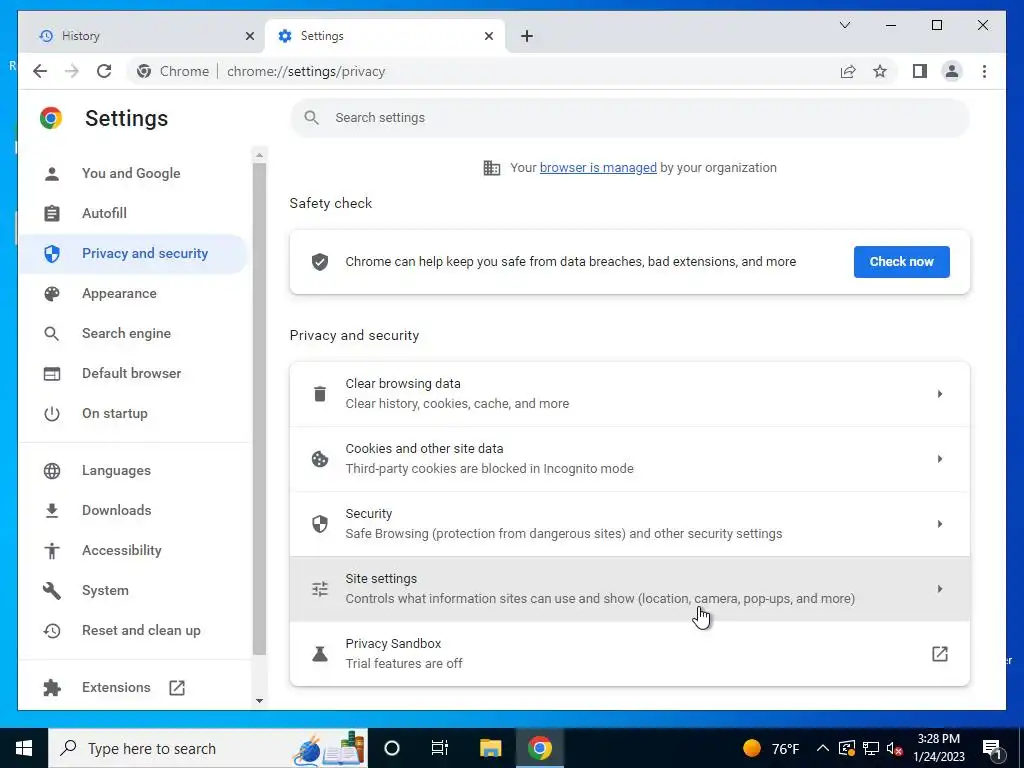Click sidebar scrollbar down arrow
This screenshot has width=1024, height=768.
pos(259,701)
